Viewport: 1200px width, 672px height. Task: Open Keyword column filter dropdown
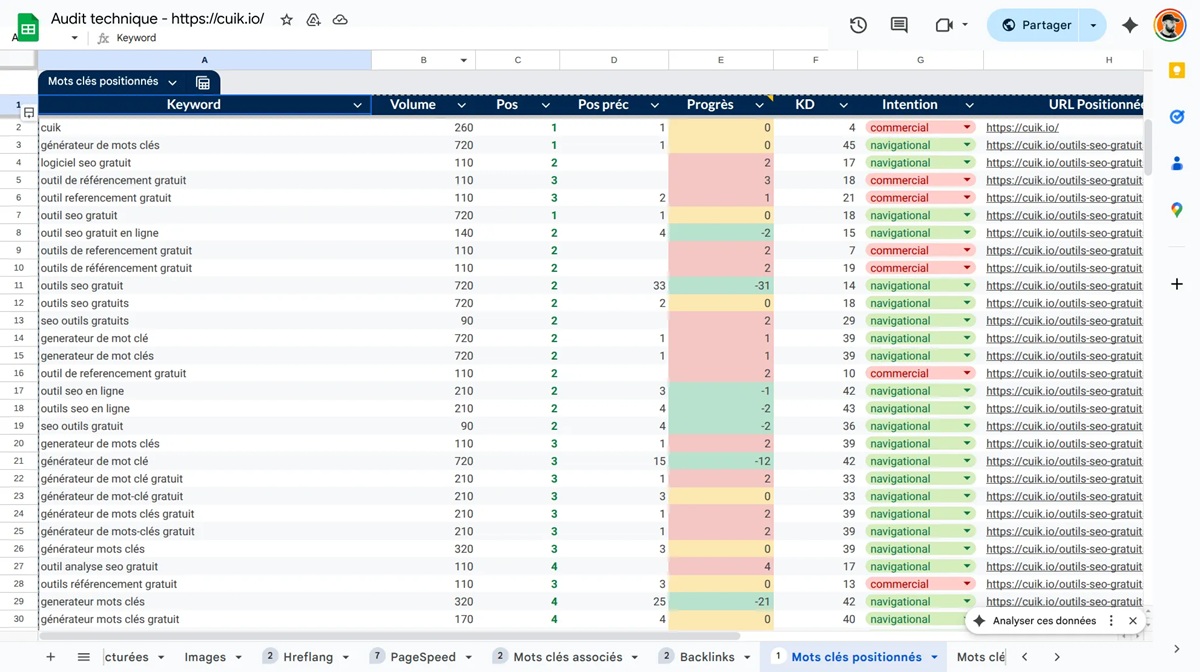[x=358, y=105]
